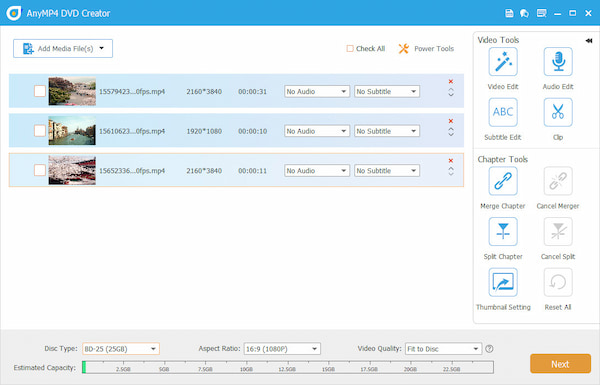Viewport: 600px width, 385px height.
Task: Open the Subtitle Edit tool
Action: click(503, 113)
